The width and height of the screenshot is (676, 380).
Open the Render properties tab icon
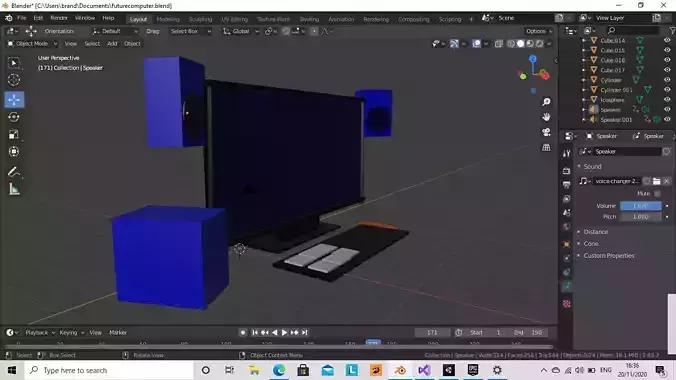tap(566, 171)
